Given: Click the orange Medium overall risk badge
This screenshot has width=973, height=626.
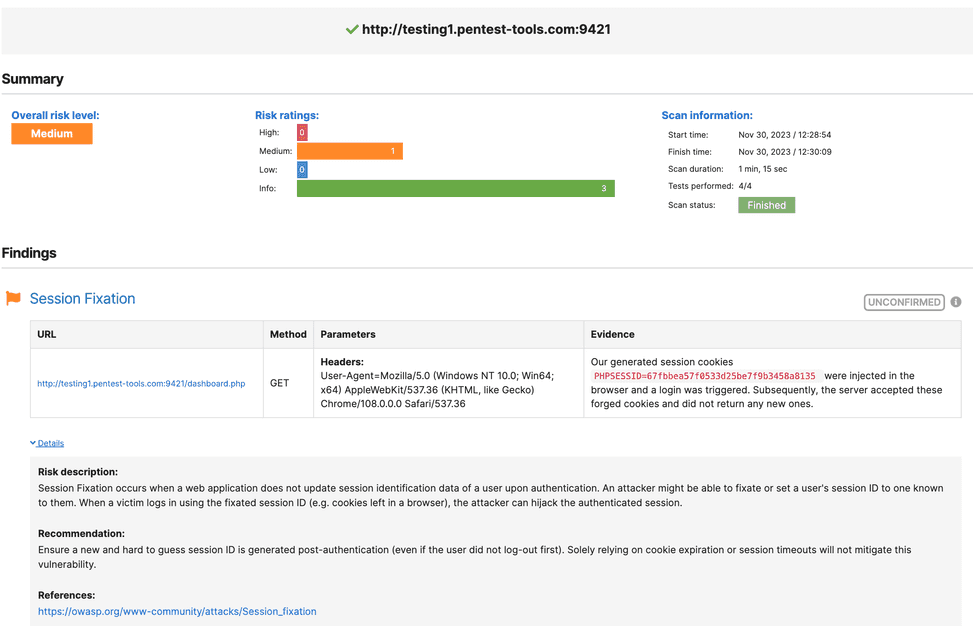Looking at the screenshot, I should click(52, 134).
